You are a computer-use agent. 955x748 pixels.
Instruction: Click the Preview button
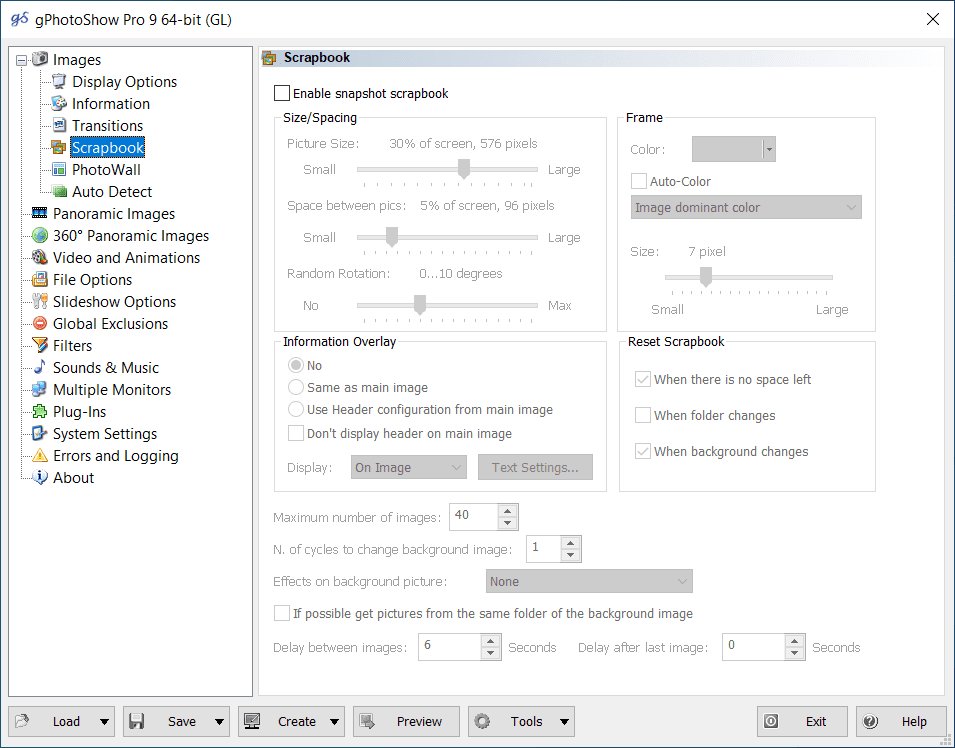click(x=406, y=722)
